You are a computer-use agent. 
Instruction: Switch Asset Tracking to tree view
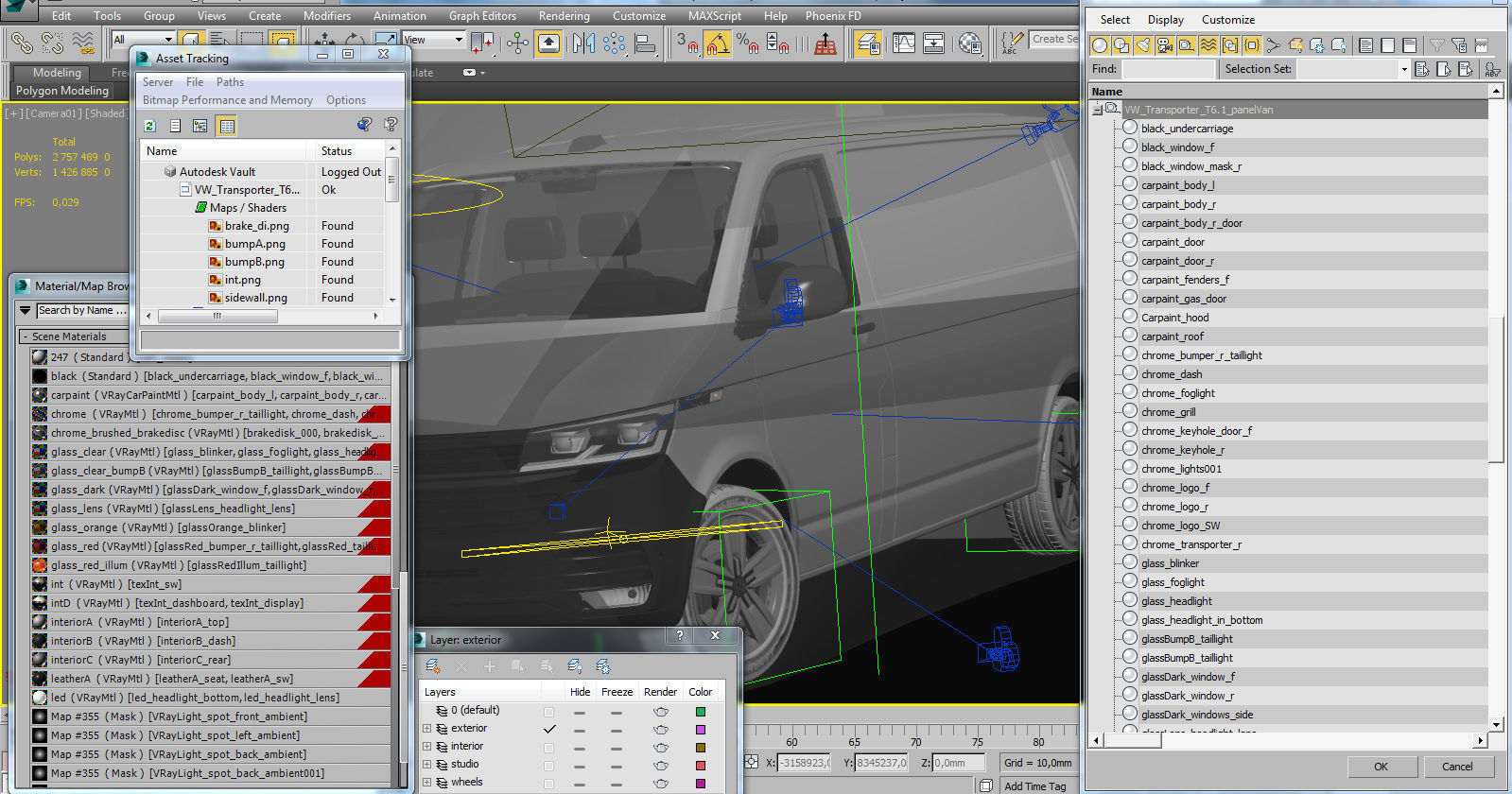pyautogui.click(x=200, y=125)
